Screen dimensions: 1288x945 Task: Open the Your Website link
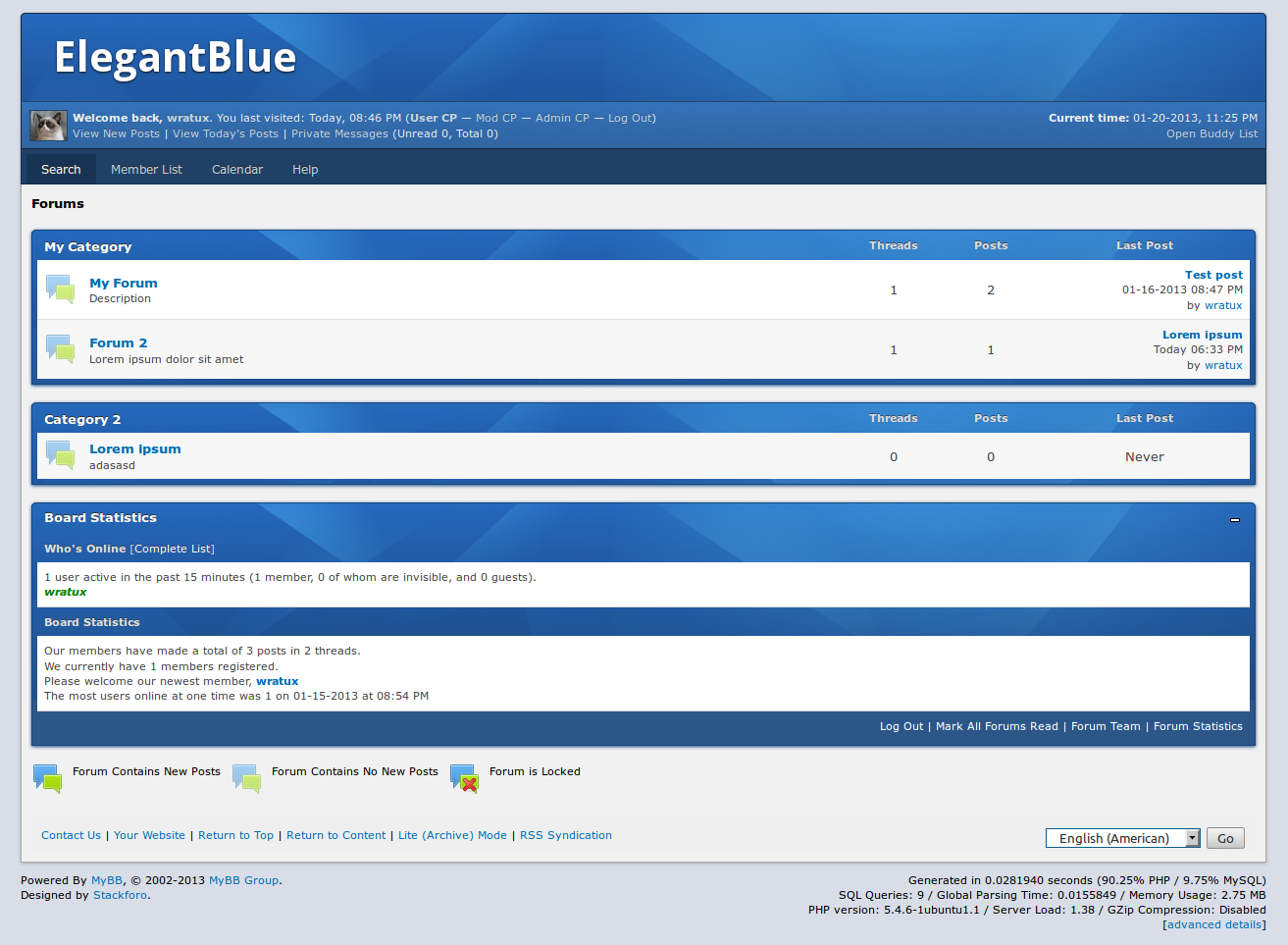[149, 835]
